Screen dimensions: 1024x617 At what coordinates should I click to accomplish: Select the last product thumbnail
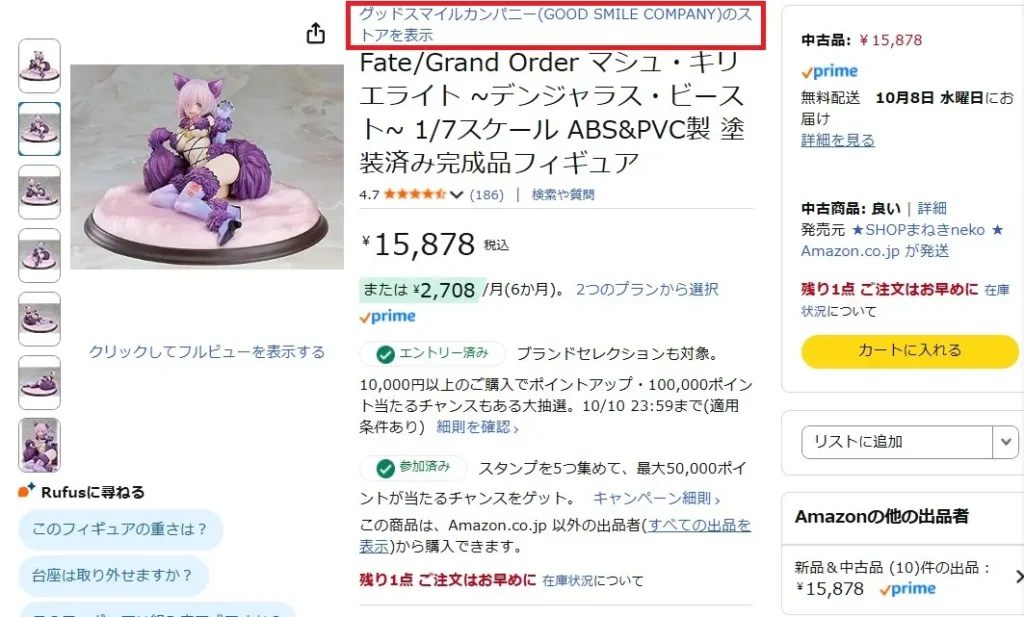(39, 445)
